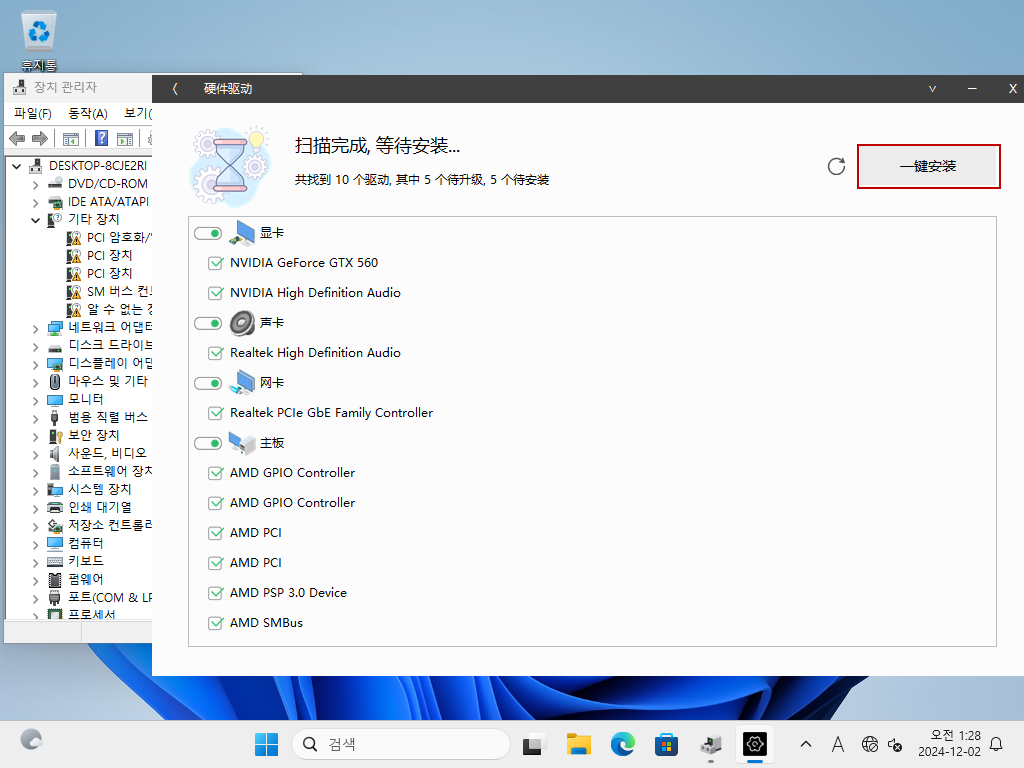
Task: Click Device Manager forward arrow toolbar icon
Action: [40, 138]
